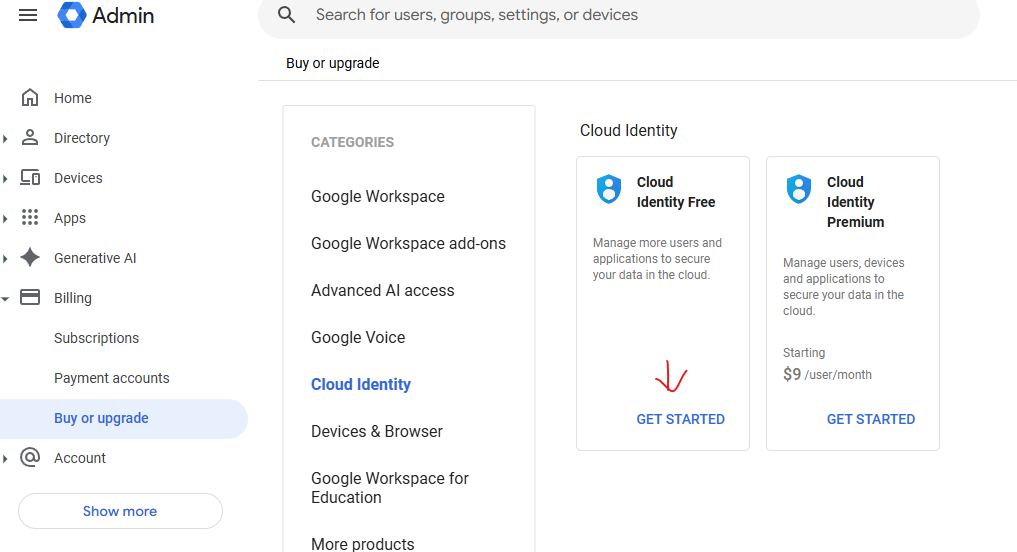Collapse the Billing section arrow
Image resolution: width=1017 pixels, height=552 pixels.
click(6, 298)
